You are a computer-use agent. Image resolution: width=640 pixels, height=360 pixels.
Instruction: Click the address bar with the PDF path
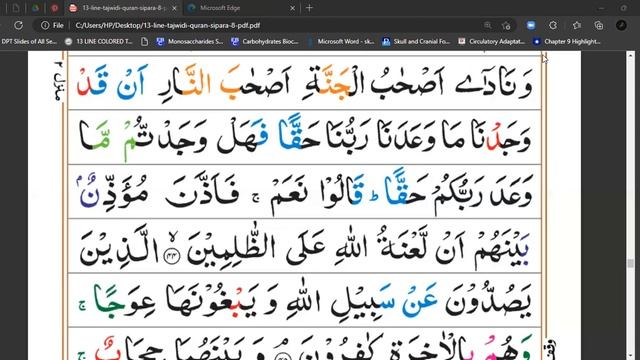(x=273, y=25)
